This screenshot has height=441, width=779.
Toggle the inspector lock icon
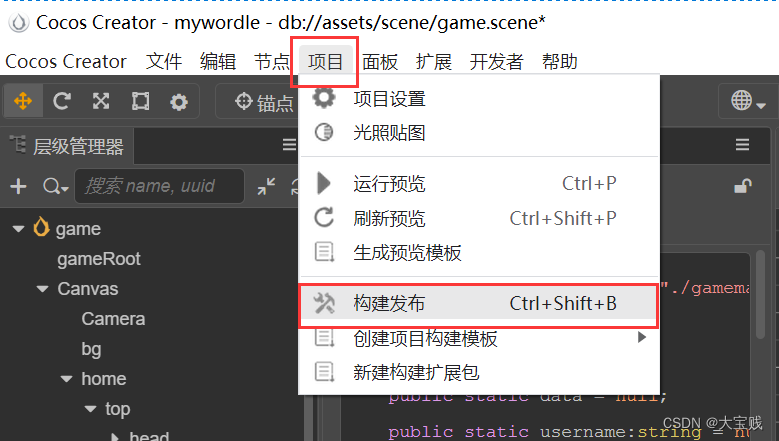coord(743,186)
